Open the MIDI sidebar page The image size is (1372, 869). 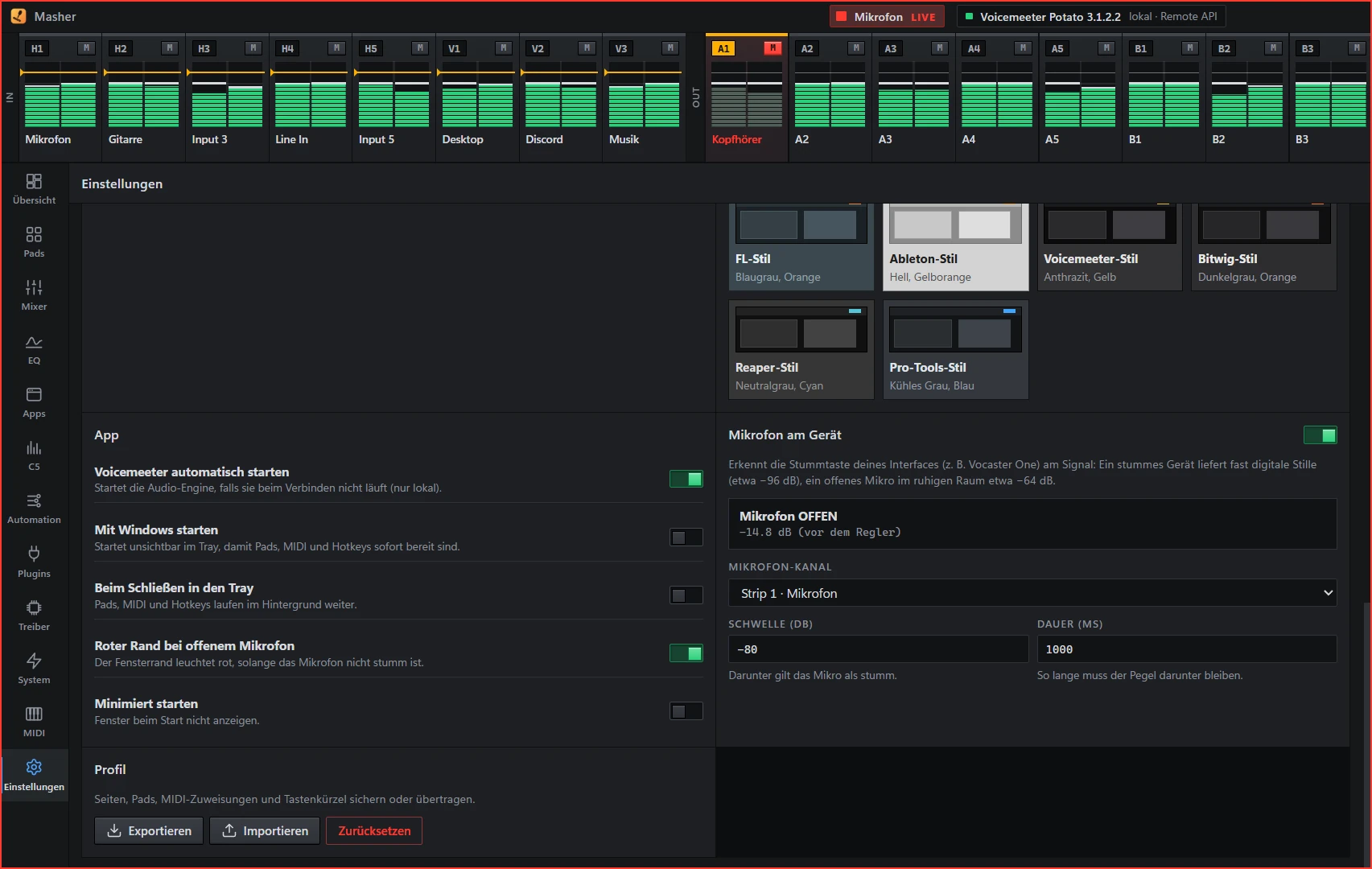pyautogui.click(x=34, y=722)
